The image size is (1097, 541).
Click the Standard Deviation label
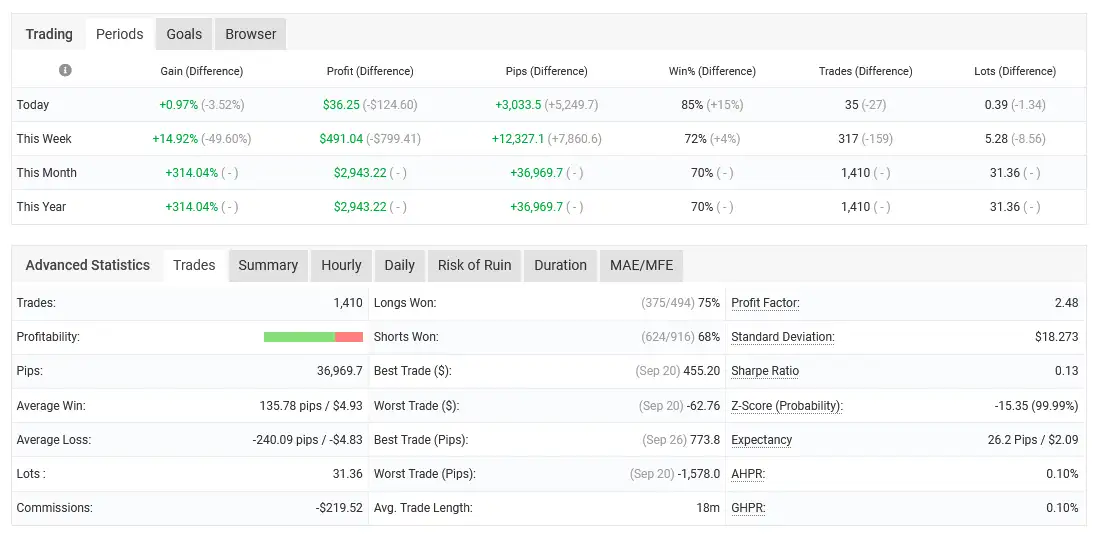[x=782, y=337]
